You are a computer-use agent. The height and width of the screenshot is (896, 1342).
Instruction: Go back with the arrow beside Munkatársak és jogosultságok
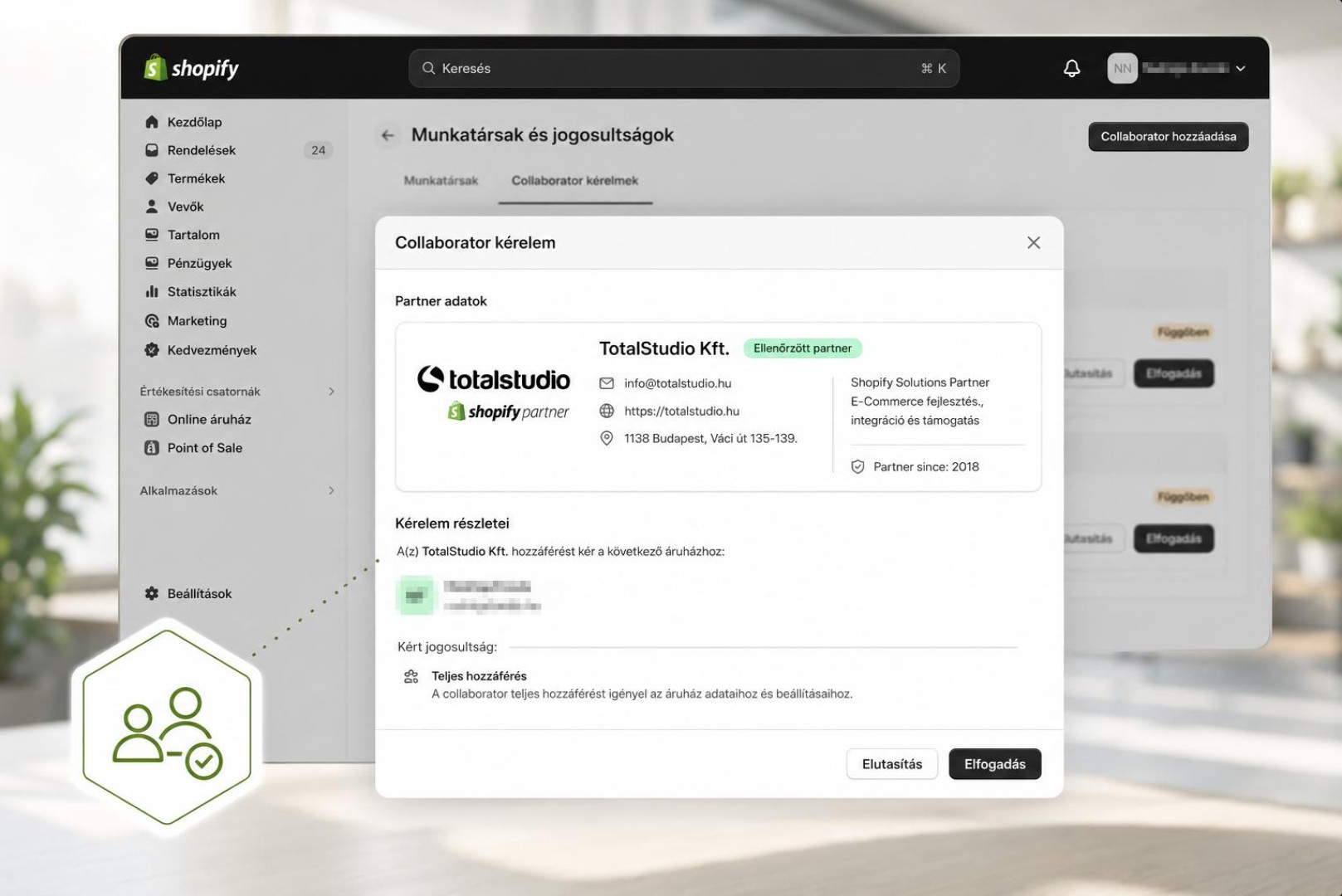click(x=388, y=135)
